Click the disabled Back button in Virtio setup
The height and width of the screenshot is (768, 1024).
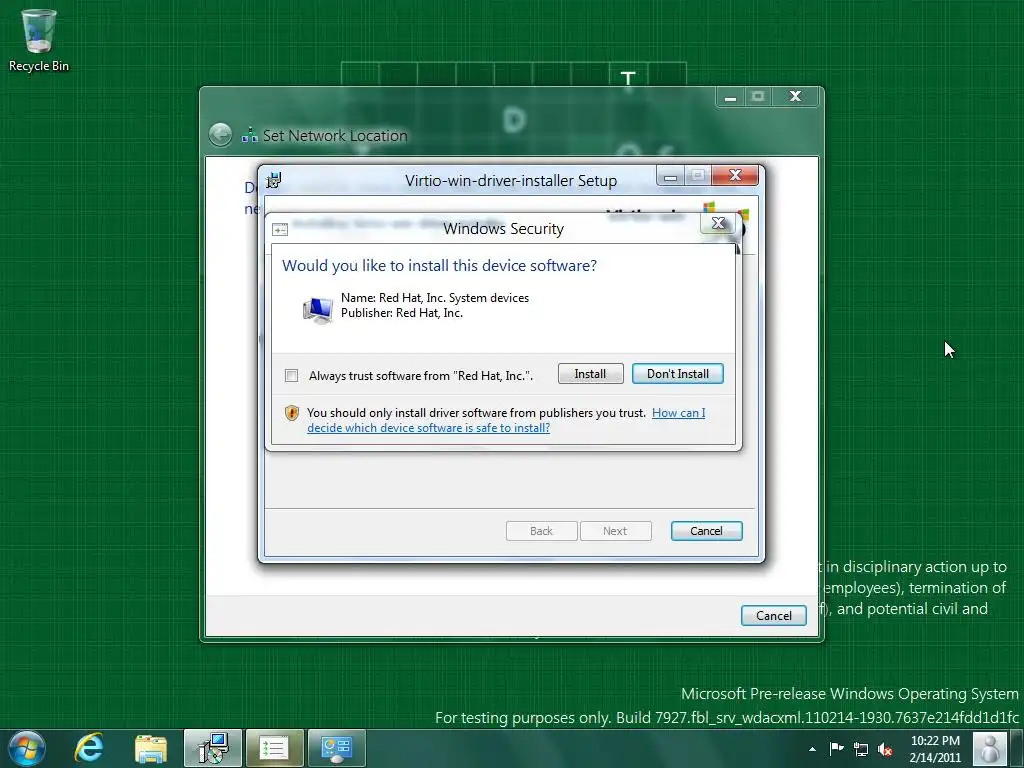pos(541,531)
